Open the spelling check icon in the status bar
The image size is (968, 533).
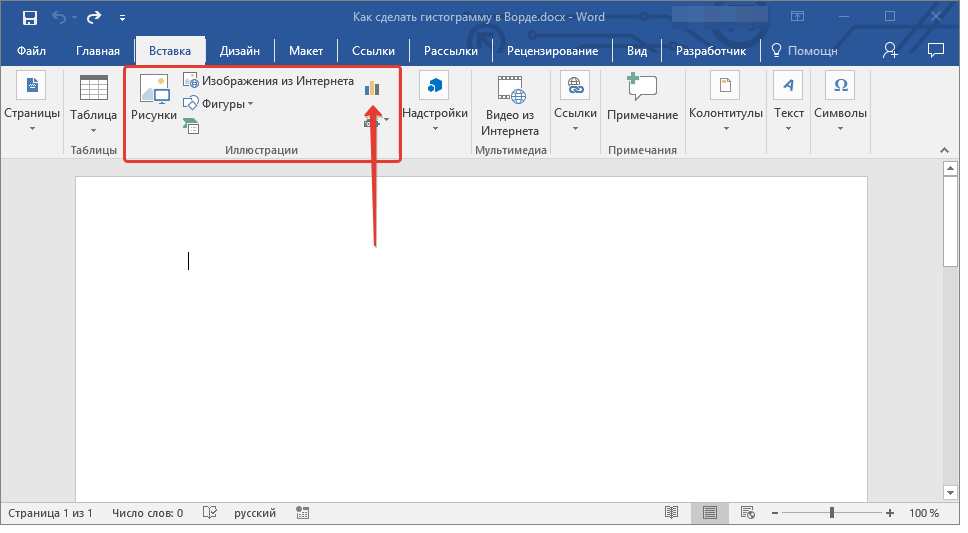(210, 513)
